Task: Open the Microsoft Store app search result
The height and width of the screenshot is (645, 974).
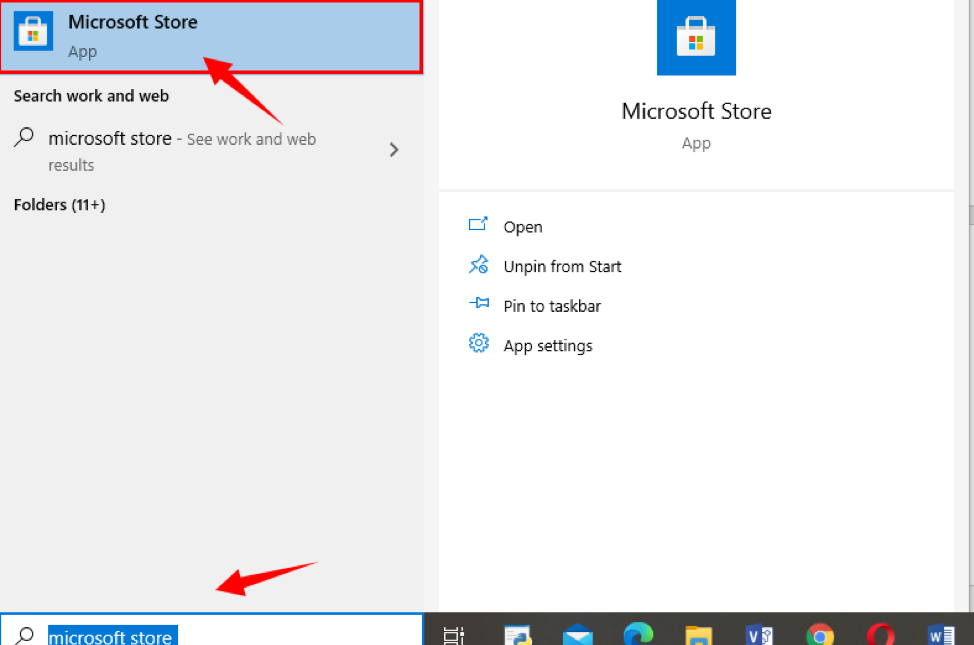Action: (211, 37)
